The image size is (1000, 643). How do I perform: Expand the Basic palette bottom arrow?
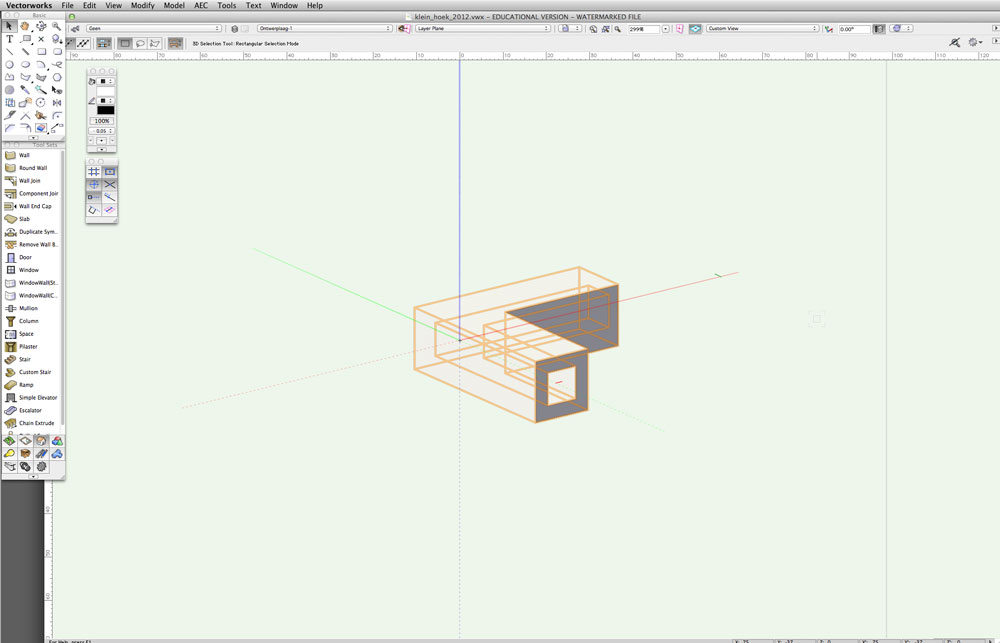click(33, 138)
